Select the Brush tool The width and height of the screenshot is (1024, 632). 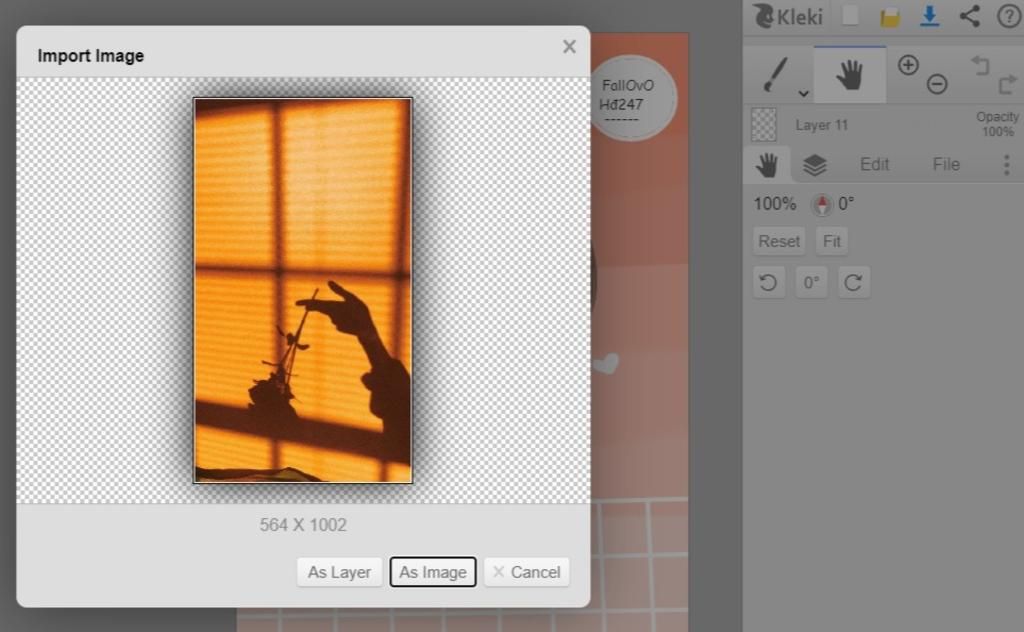[775, 74]
